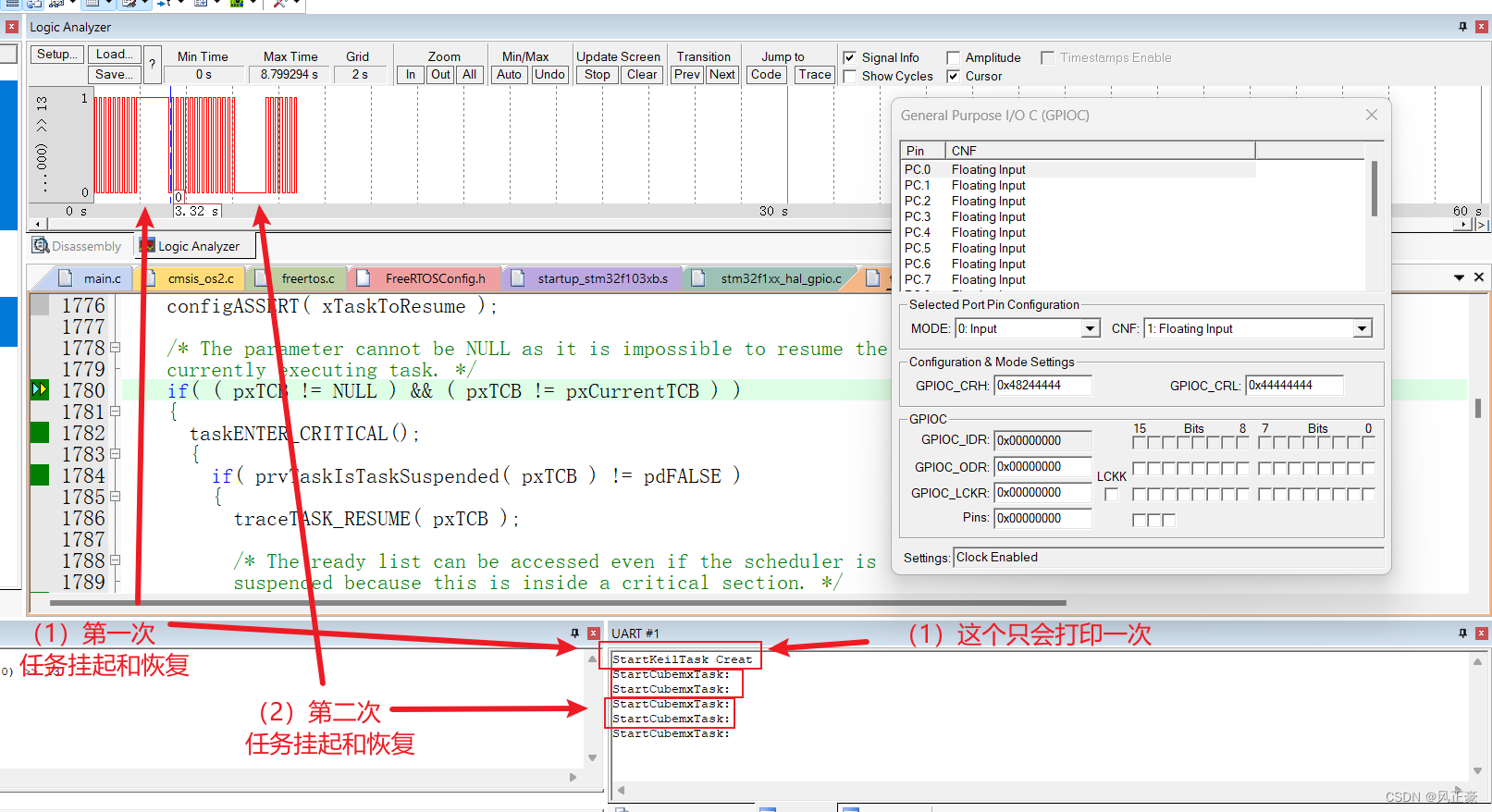Viewport: 1492px width, 812px height.
Task: Collapse code fold at line 1783
Action: click(116, 454)
